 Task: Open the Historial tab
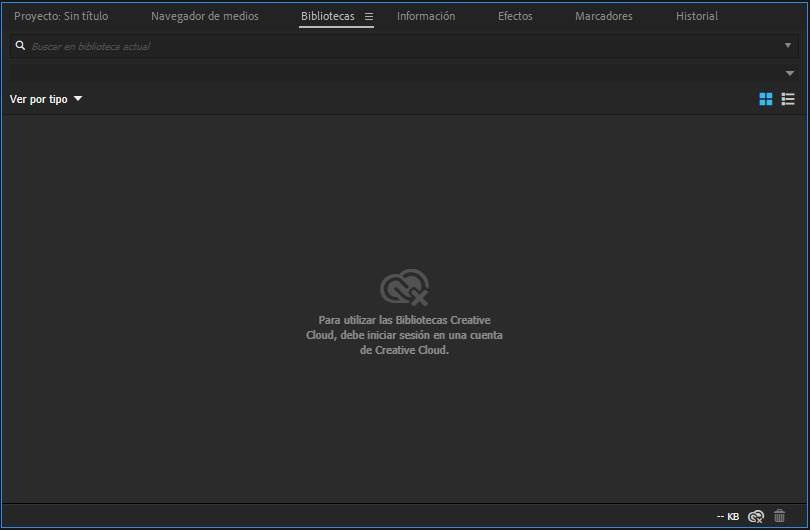697,16
